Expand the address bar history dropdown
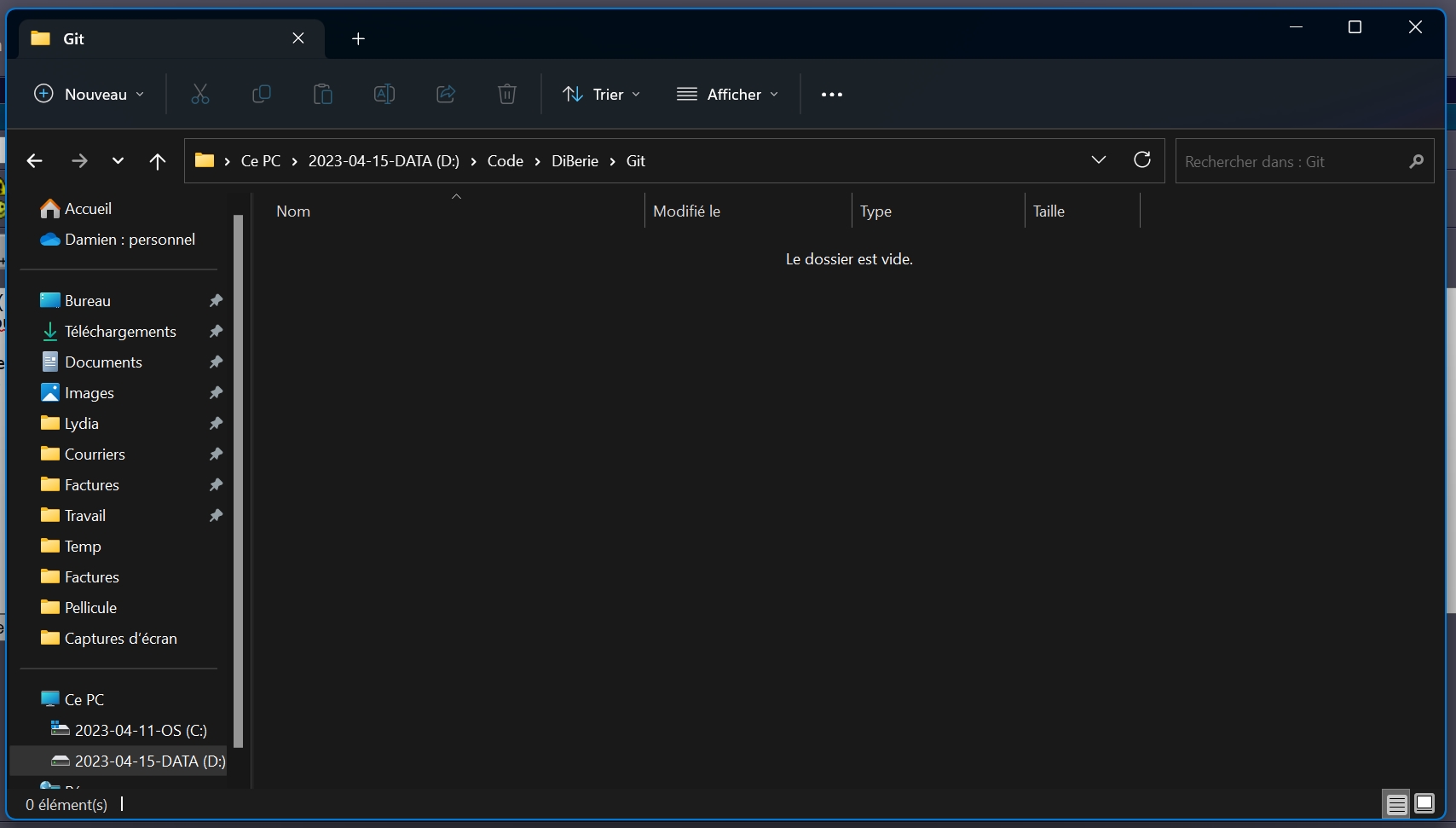The height and width of the screenshot is (828, 1456). click(x=1099, y=160)
